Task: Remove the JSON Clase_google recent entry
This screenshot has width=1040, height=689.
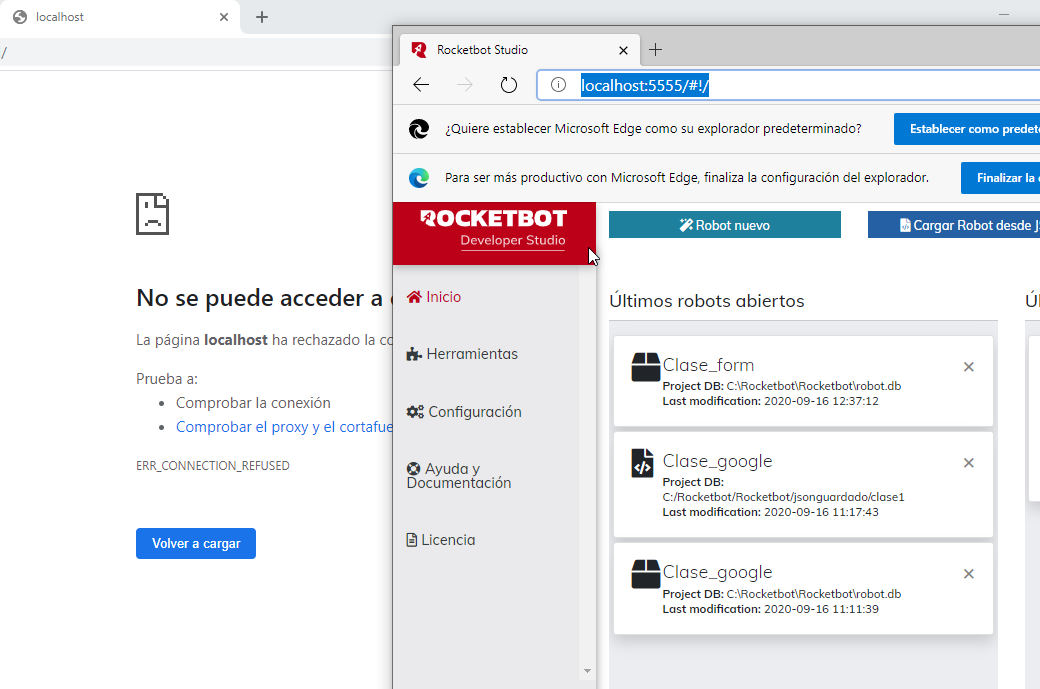Action: [968, 463]
